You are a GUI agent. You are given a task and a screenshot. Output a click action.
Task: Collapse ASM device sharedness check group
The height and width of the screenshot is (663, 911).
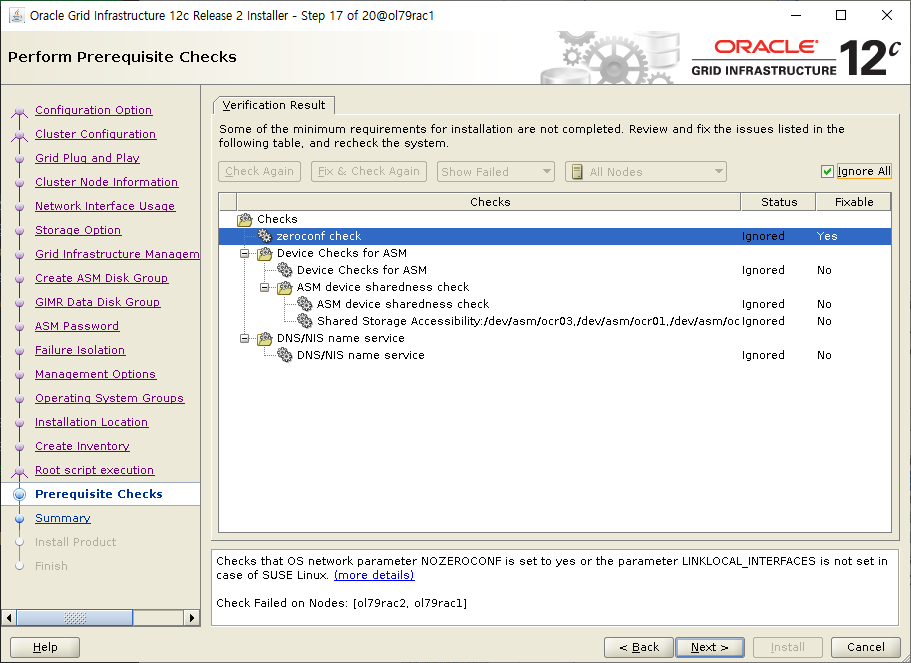(x=264, y=287)
